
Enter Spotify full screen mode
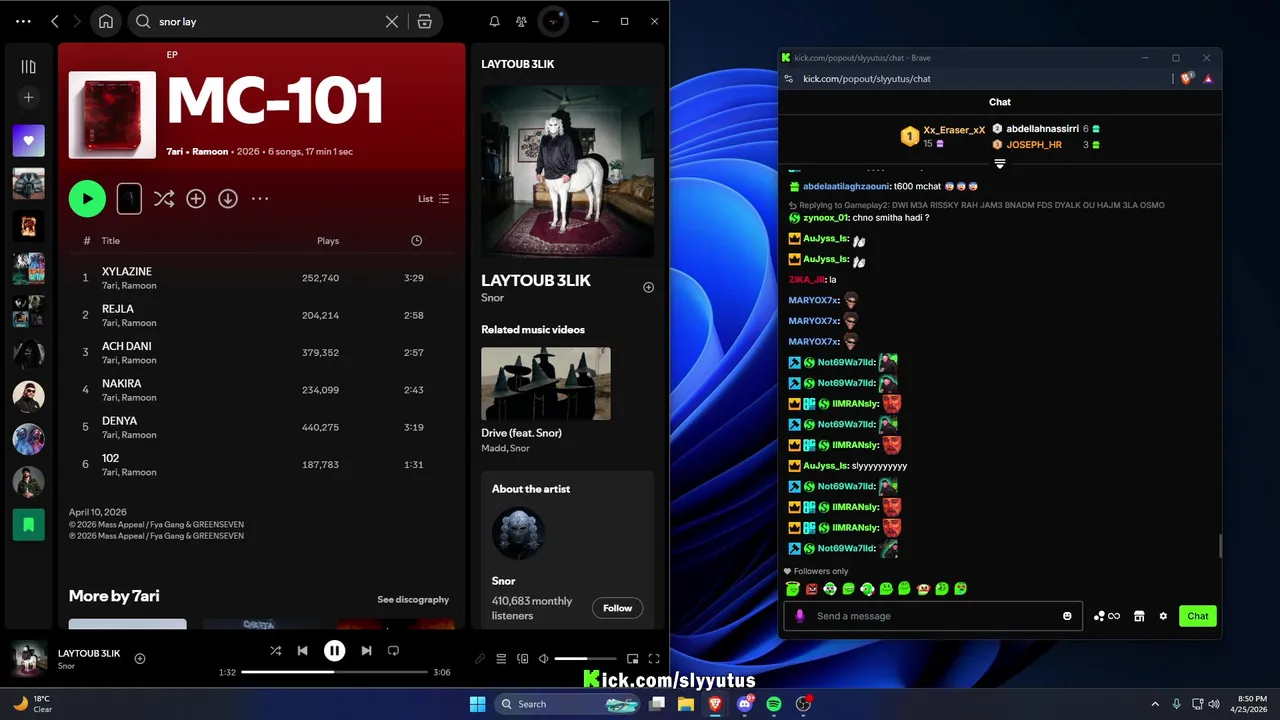click(x=654, y=658)
